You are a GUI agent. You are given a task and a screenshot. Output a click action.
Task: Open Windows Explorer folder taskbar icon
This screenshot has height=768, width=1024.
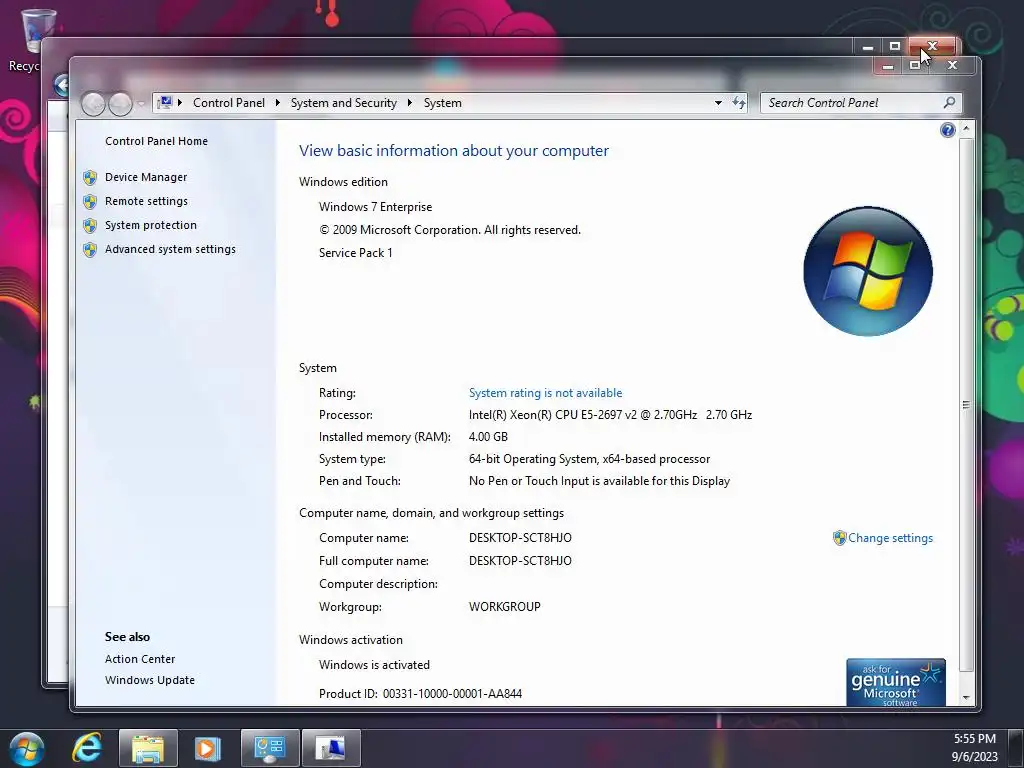point(148,748)
